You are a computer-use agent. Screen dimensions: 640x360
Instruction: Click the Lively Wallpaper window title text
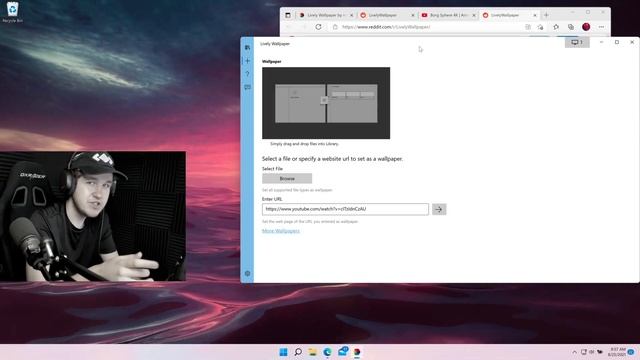[275, 44]
